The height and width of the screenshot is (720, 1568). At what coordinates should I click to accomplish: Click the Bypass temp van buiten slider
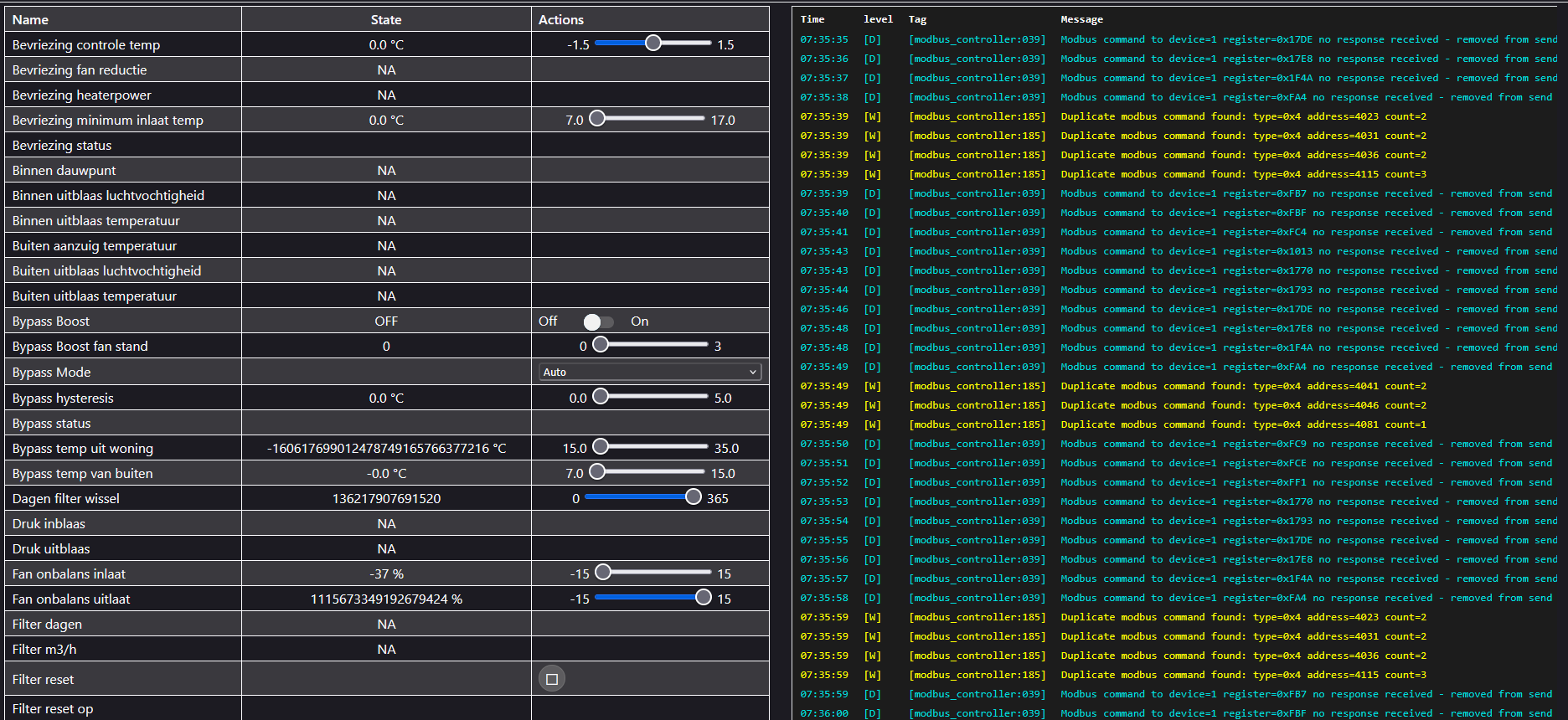(x=650, y=472)
